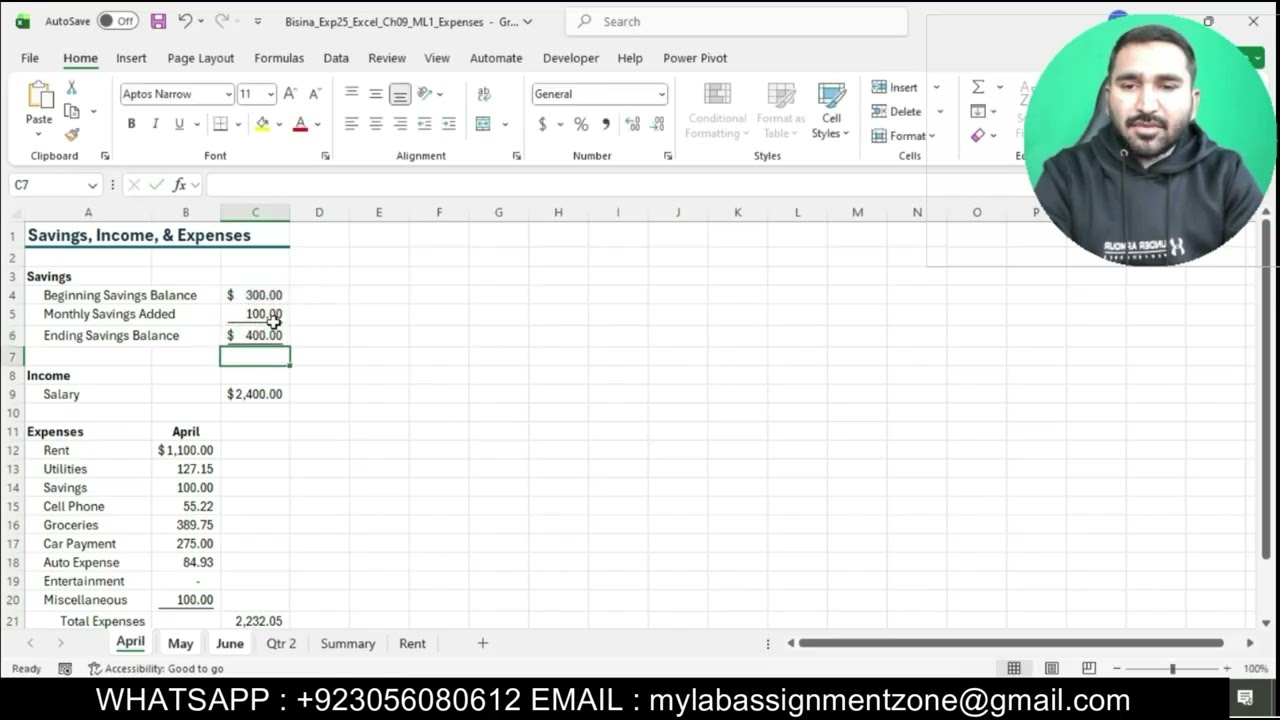Open the File menu

point(30,58)
